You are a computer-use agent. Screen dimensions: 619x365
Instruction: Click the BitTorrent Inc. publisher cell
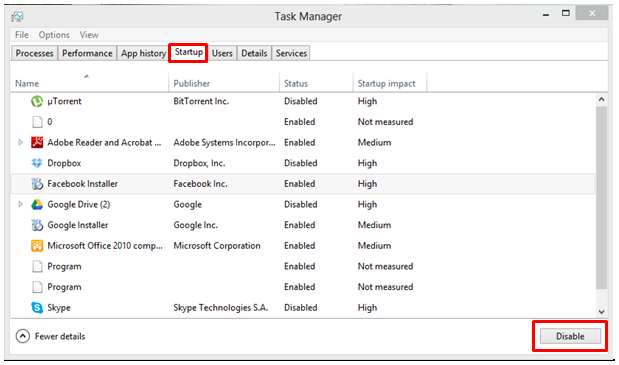tap(201, 101)
